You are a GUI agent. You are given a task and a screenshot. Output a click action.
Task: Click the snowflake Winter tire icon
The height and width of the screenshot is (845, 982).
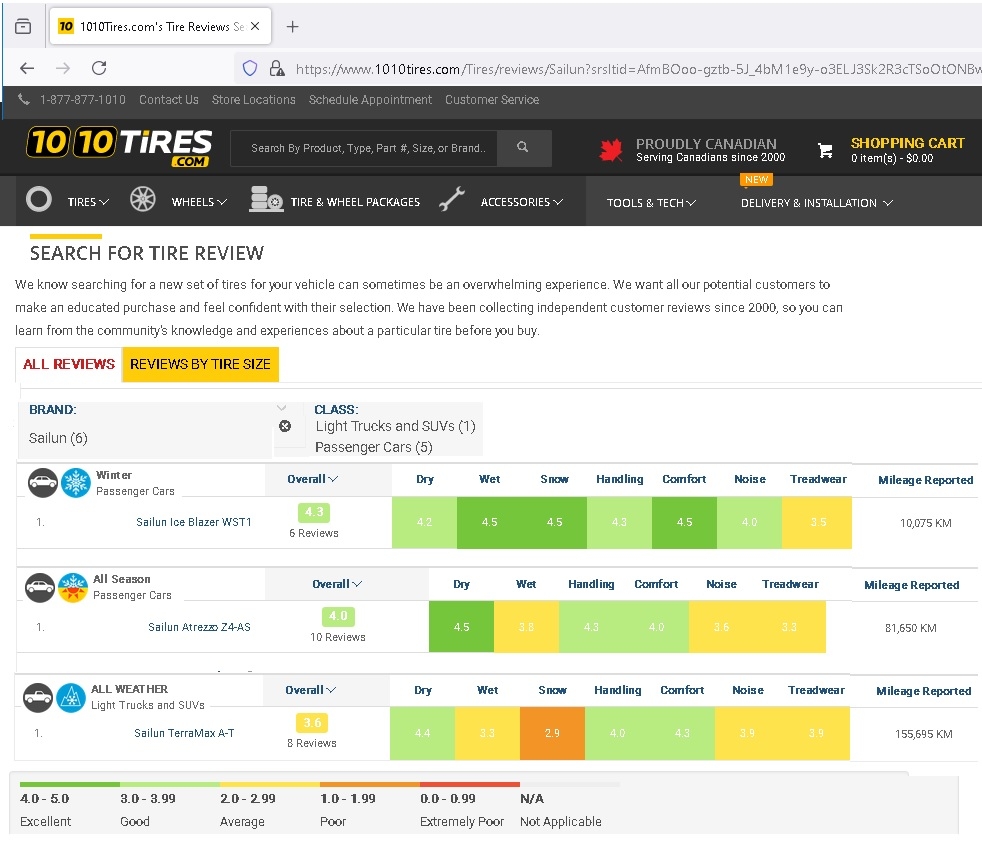click(76, 483)
